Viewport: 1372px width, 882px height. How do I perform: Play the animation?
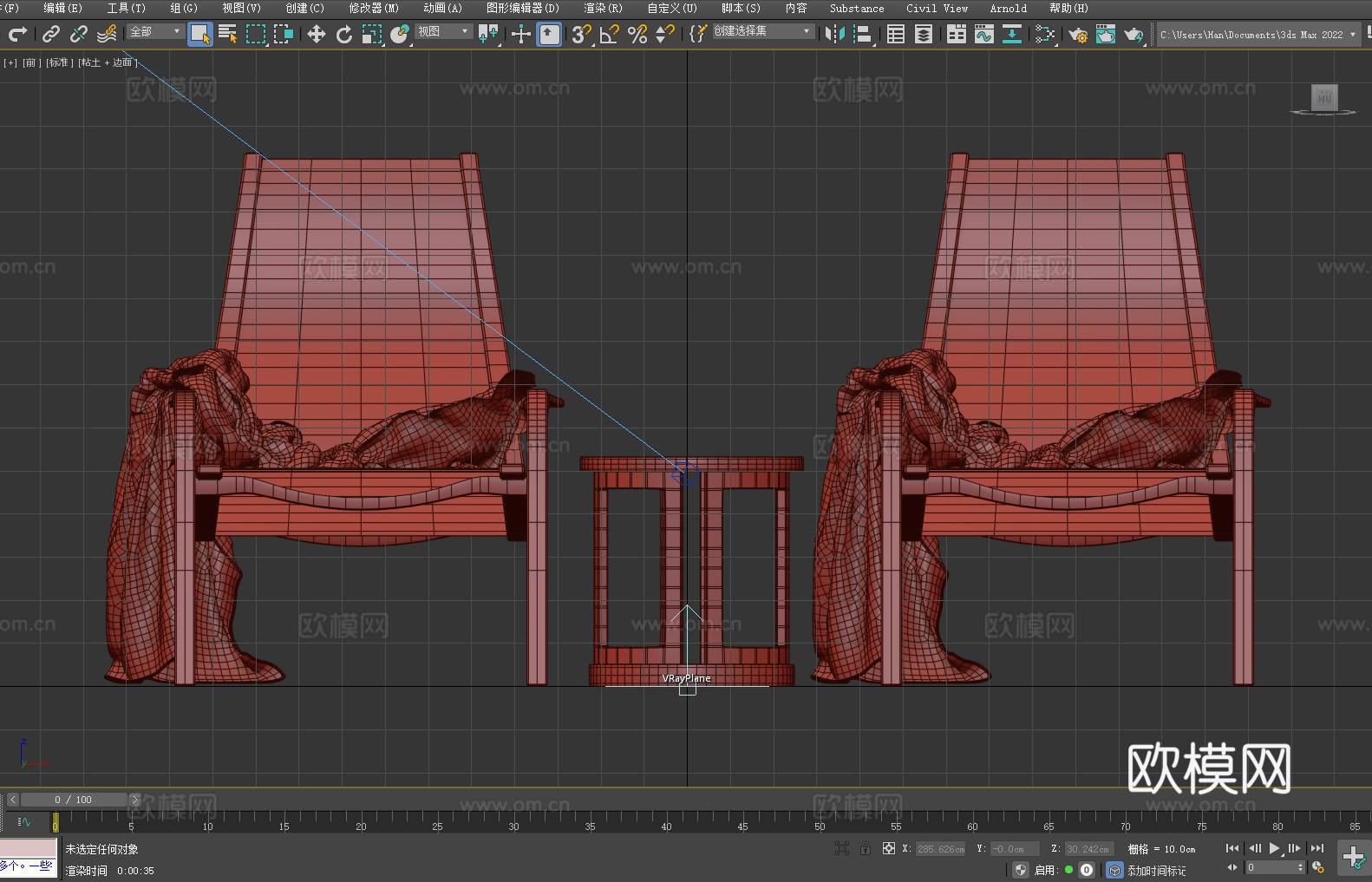click(x=1274, y=848)
